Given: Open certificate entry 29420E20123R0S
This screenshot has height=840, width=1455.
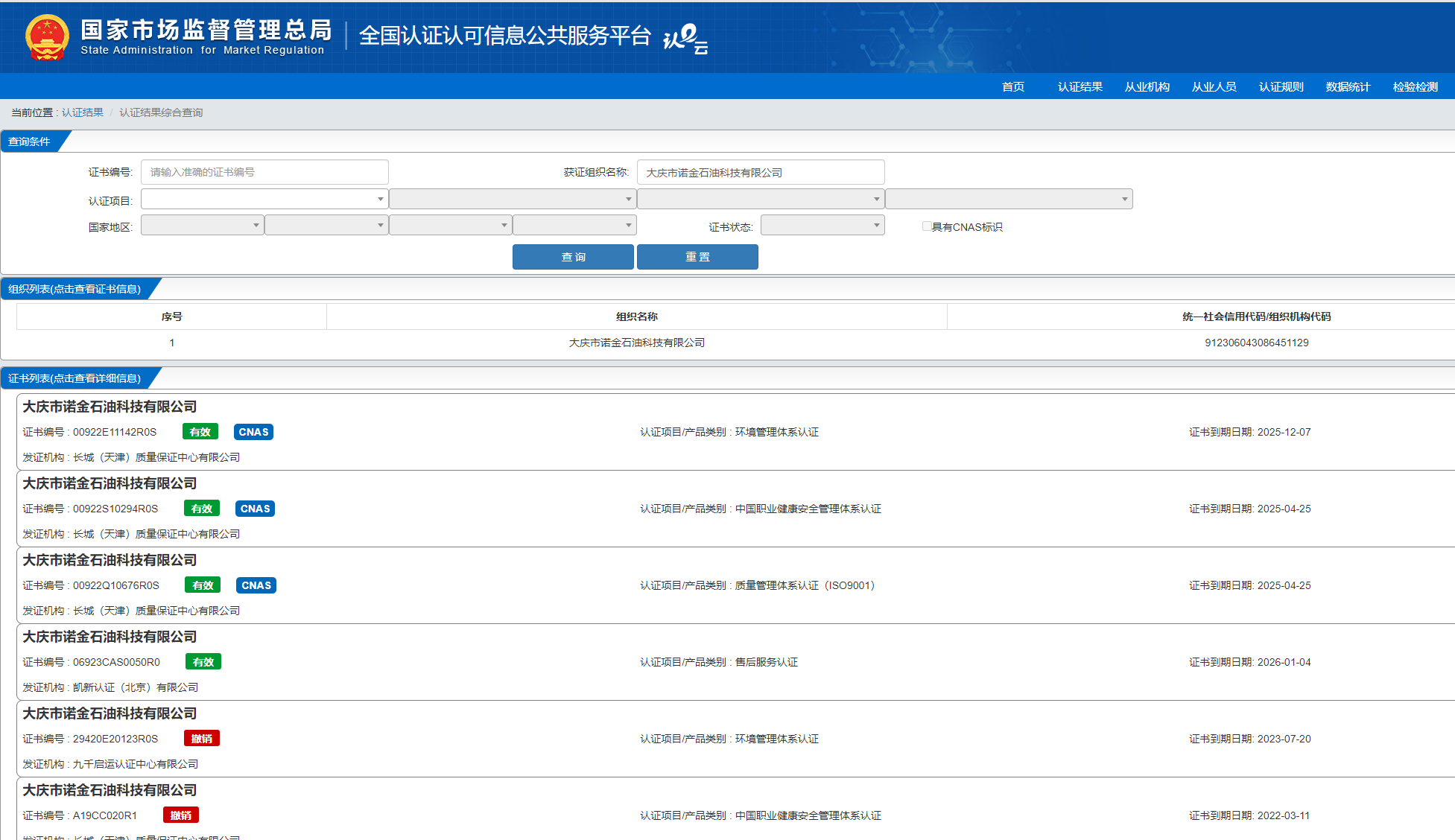Looking at the screenshot, I should point(735,739).
